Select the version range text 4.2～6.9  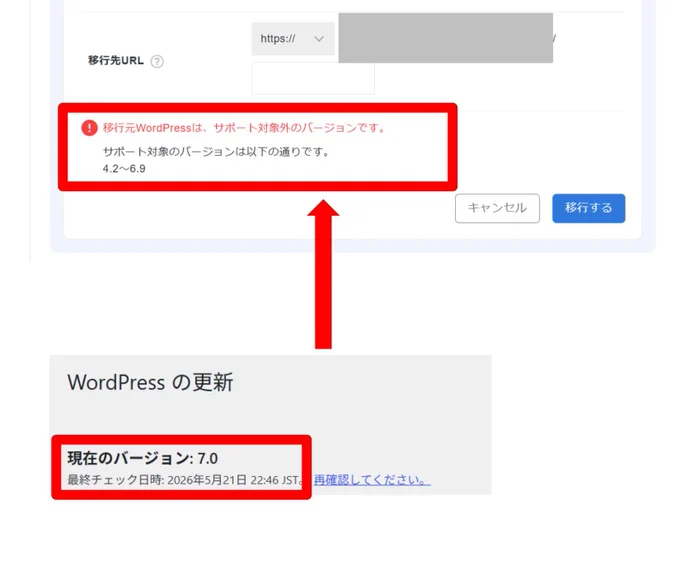tap(124, 169)
